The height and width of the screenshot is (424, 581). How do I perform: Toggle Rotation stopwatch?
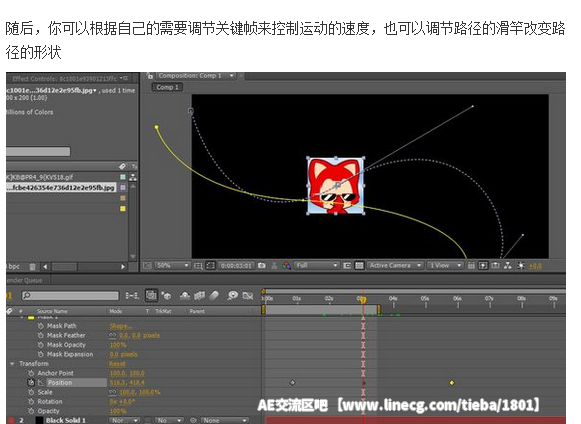[31, 402]
